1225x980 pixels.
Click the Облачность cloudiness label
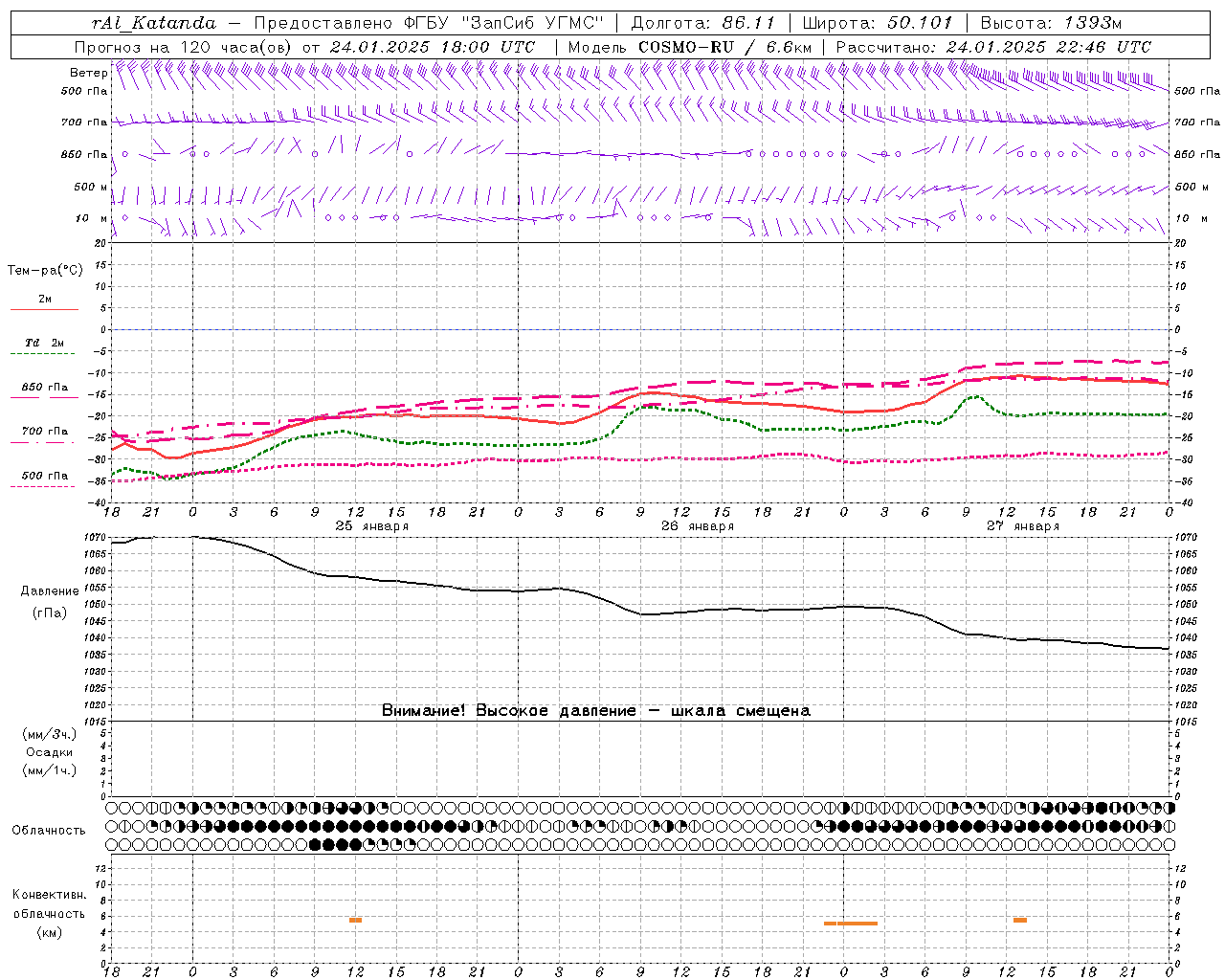49,831
